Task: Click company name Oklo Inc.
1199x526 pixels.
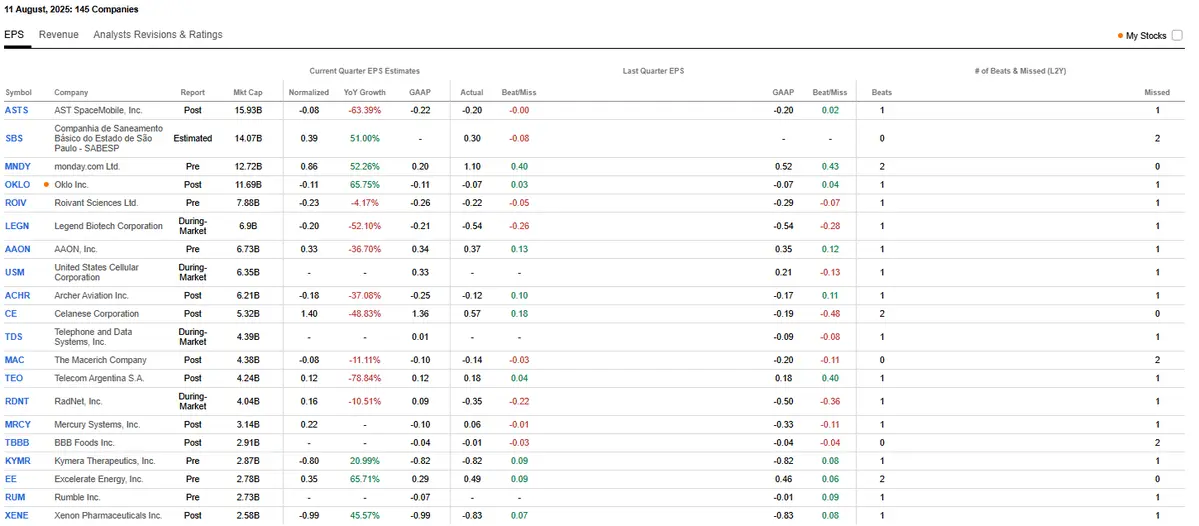Action: [x=71, y=184]
